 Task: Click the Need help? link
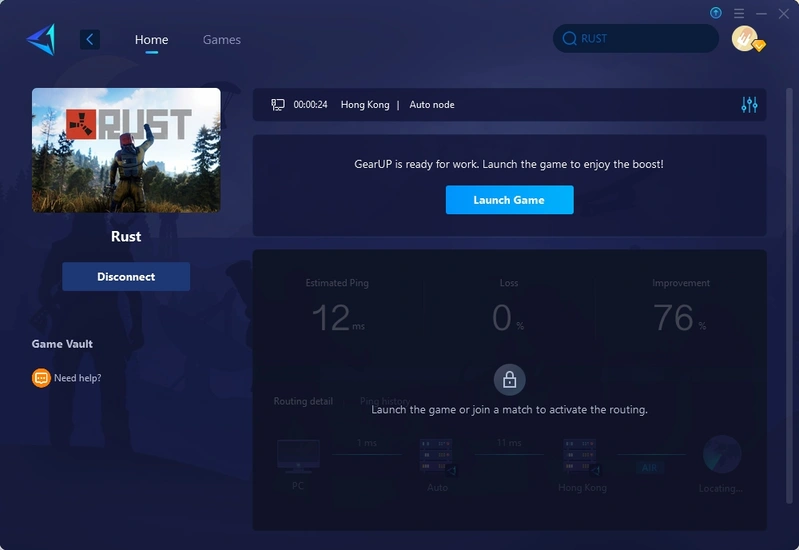click(77, 378)
